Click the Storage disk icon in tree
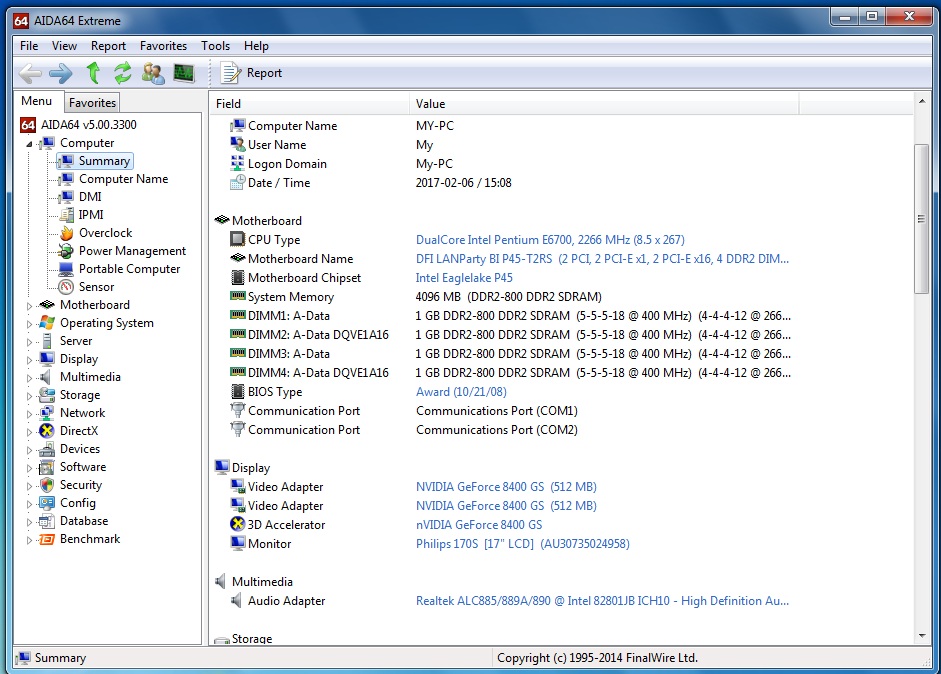The image size is (941, 674). pyautogui.click(x=47, y=395)
